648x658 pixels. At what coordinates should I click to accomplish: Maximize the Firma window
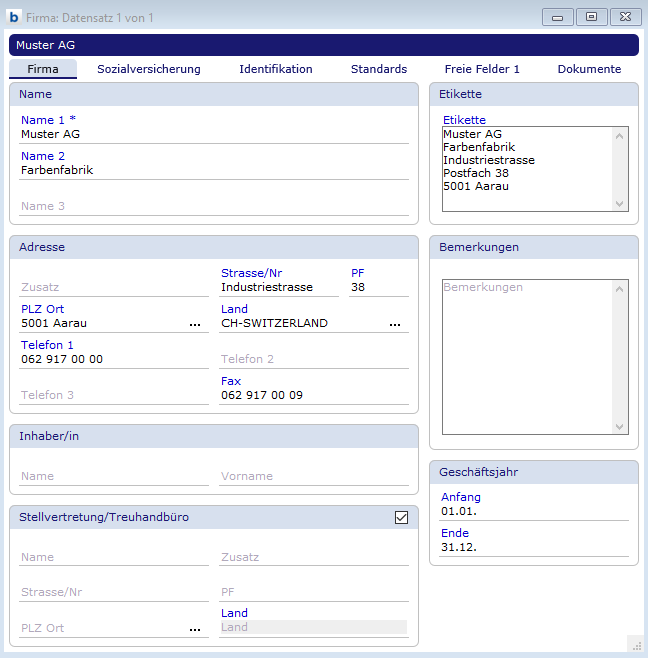click(591, 17)
